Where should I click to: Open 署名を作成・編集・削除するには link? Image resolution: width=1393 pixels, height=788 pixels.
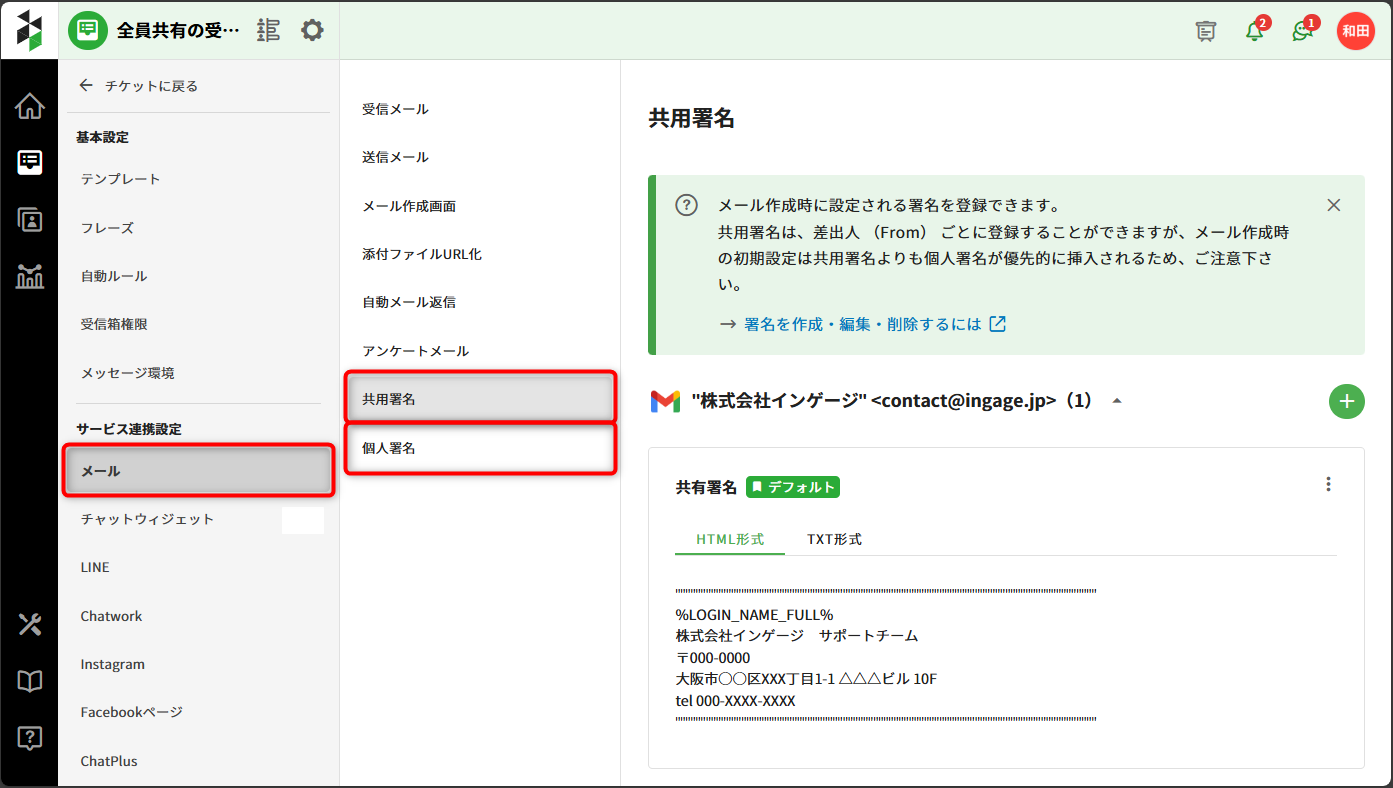862,324
